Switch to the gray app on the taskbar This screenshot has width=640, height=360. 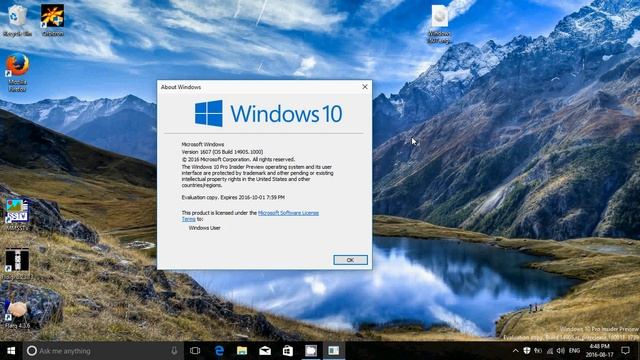click(311, 351)
